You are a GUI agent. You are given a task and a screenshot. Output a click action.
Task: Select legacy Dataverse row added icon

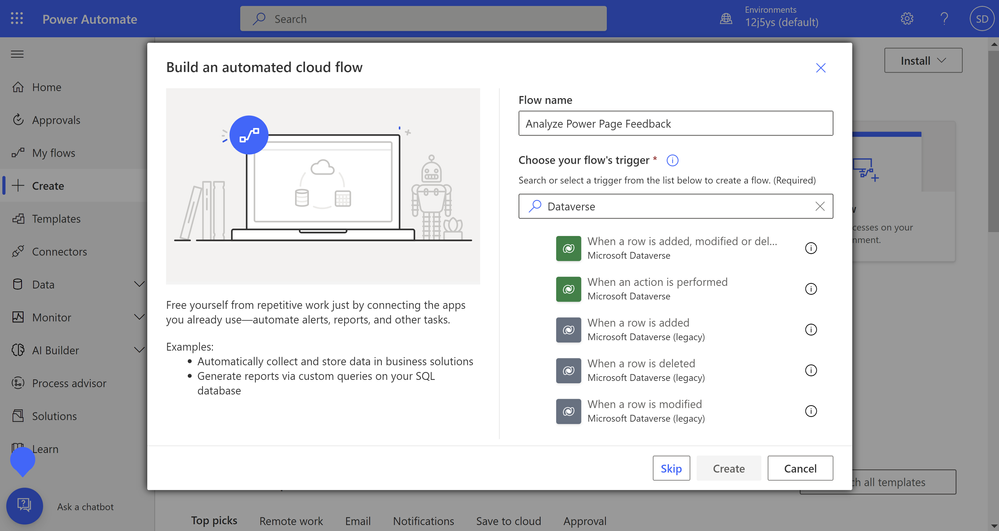568,330
